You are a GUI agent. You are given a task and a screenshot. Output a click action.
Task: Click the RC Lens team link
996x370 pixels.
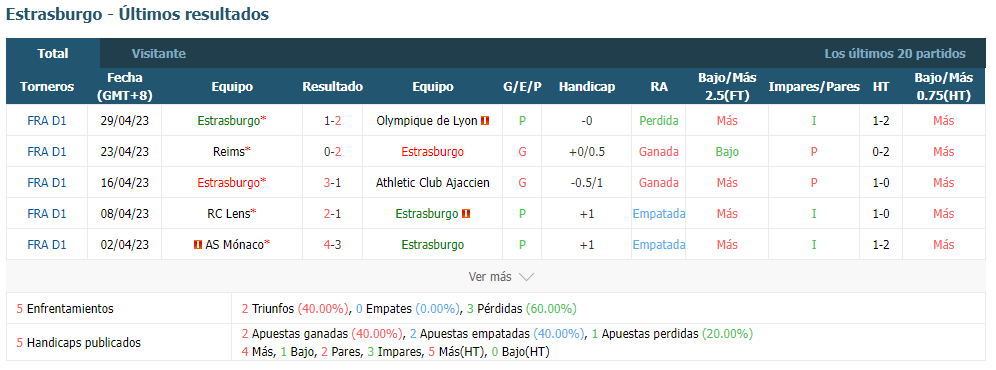(x=229, y=214)
